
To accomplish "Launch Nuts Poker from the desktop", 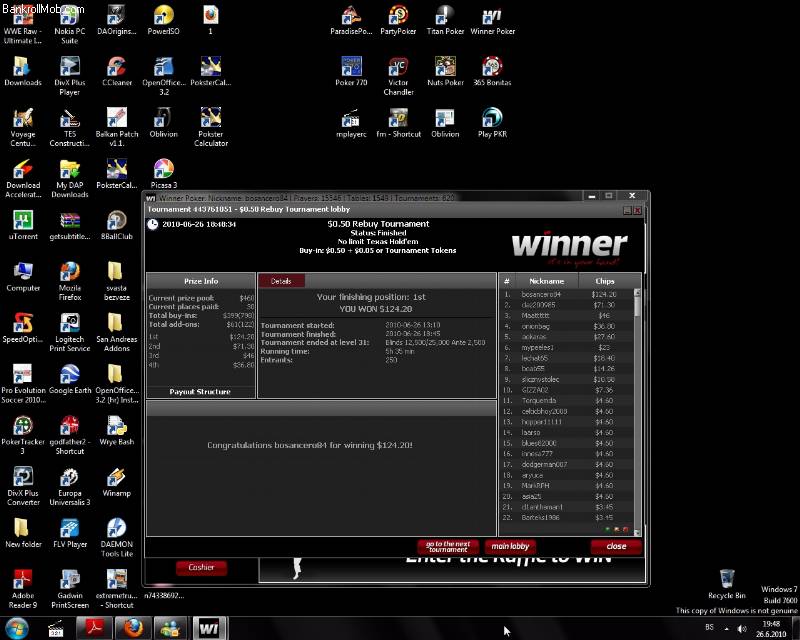I will pos(445,72).
